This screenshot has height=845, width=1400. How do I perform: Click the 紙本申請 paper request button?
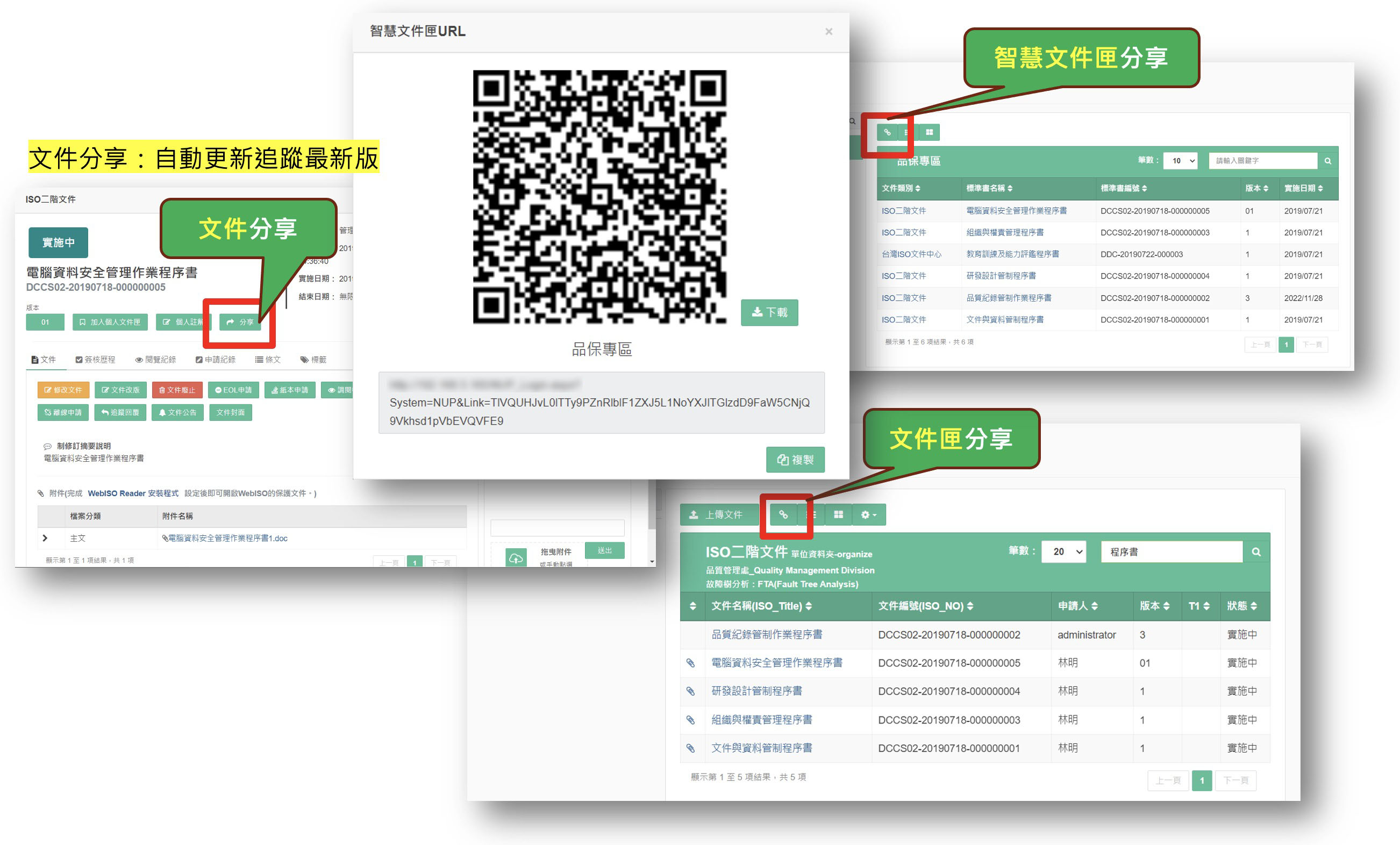(x=290, y=390)
